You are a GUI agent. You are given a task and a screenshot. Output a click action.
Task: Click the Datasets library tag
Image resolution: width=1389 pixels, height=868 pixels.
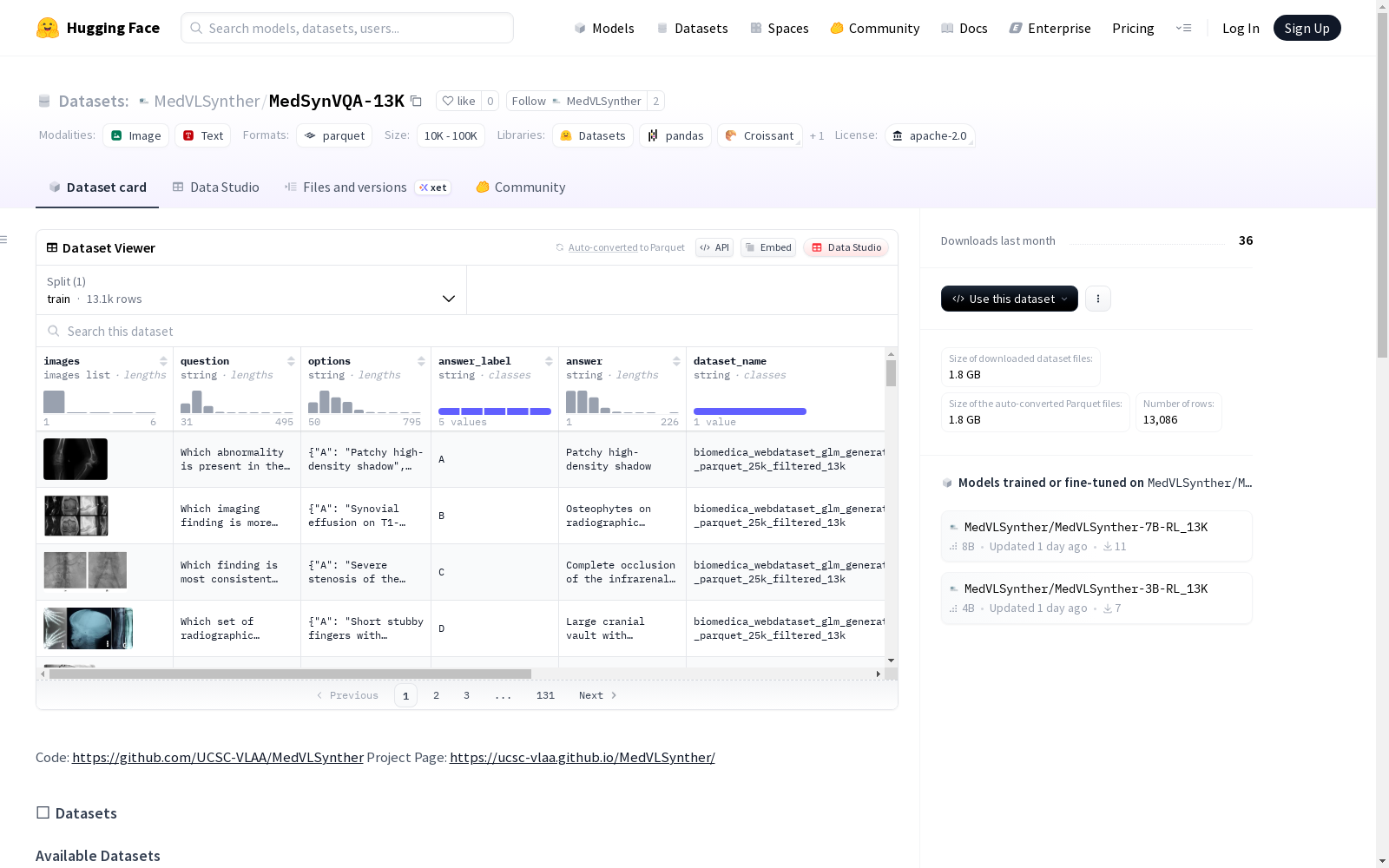(x=593, y=135)
